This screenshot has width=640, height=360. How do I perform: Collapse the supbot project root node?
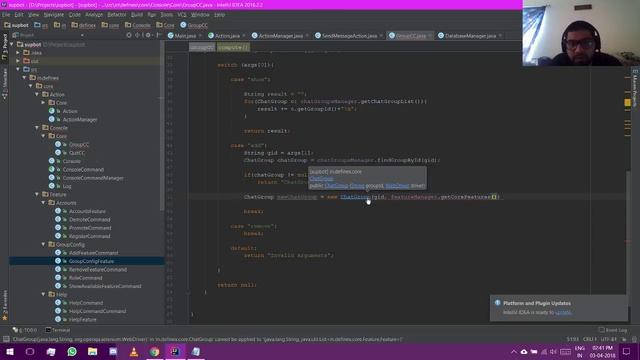pos(12,44)
